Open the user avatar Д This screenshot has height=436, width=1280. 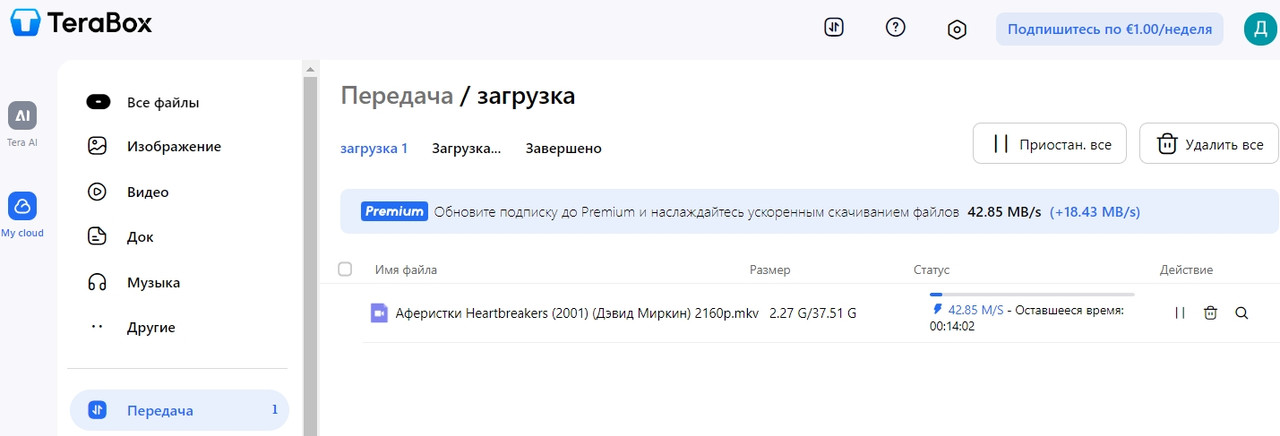(x=1259, y=29)
